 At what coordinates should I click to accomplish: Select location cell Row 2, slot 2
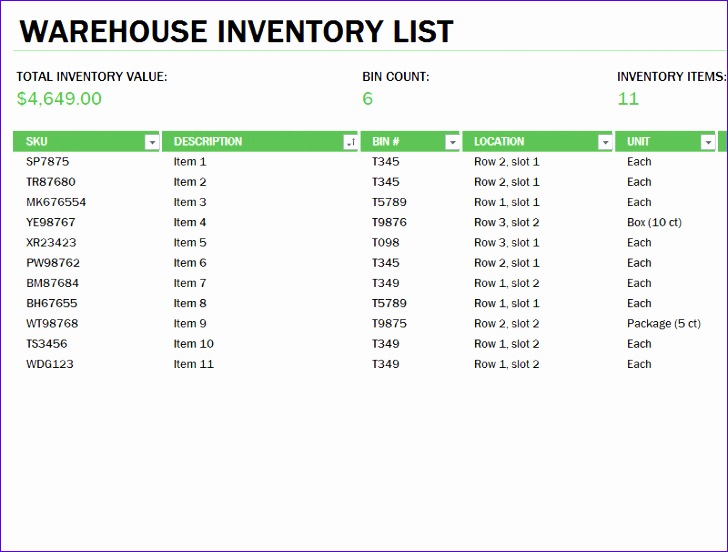tap(507, 324)
